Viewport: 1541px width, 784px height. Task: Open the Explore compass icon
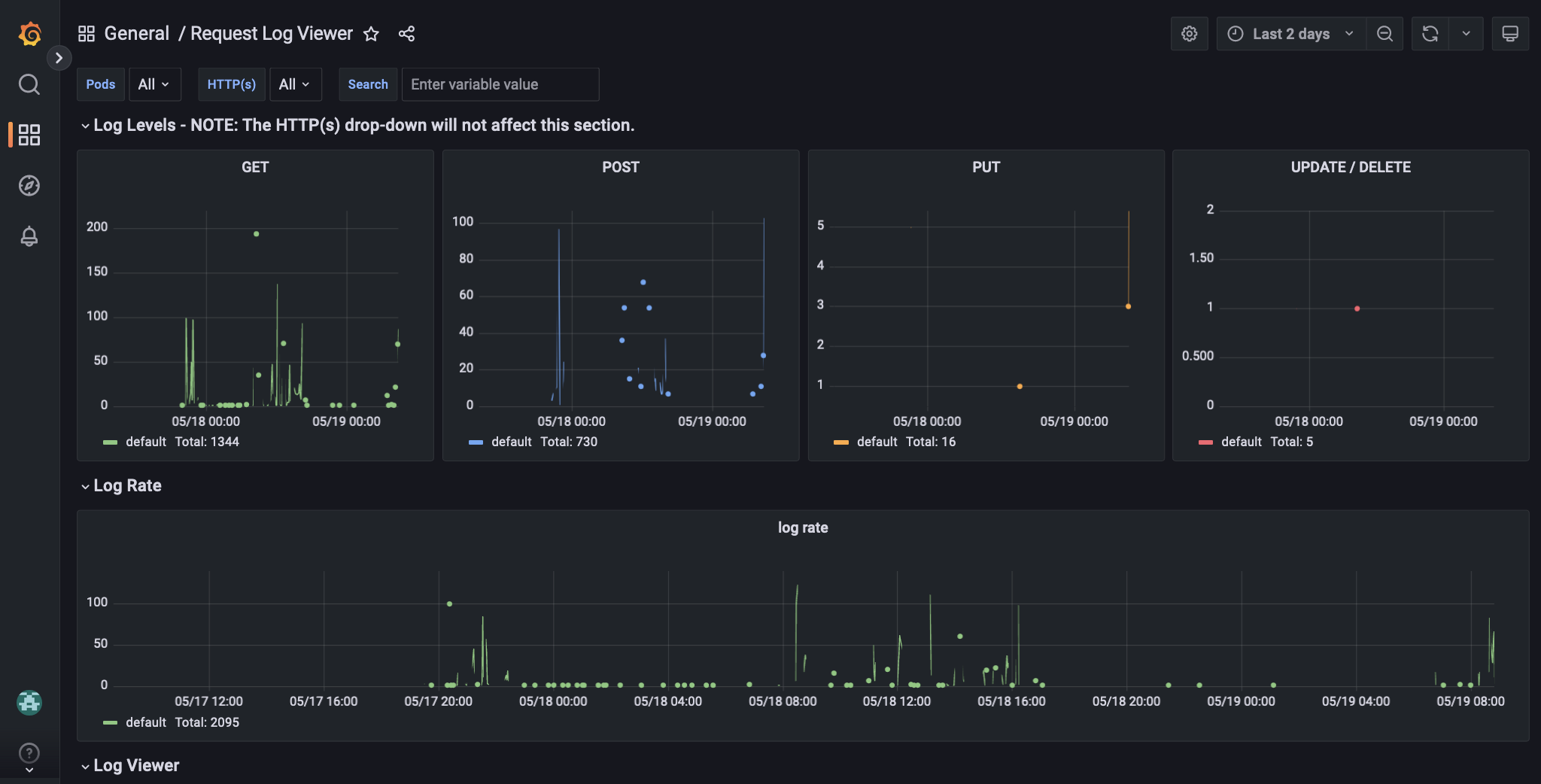pyautogui.click(x=29, y=185)
